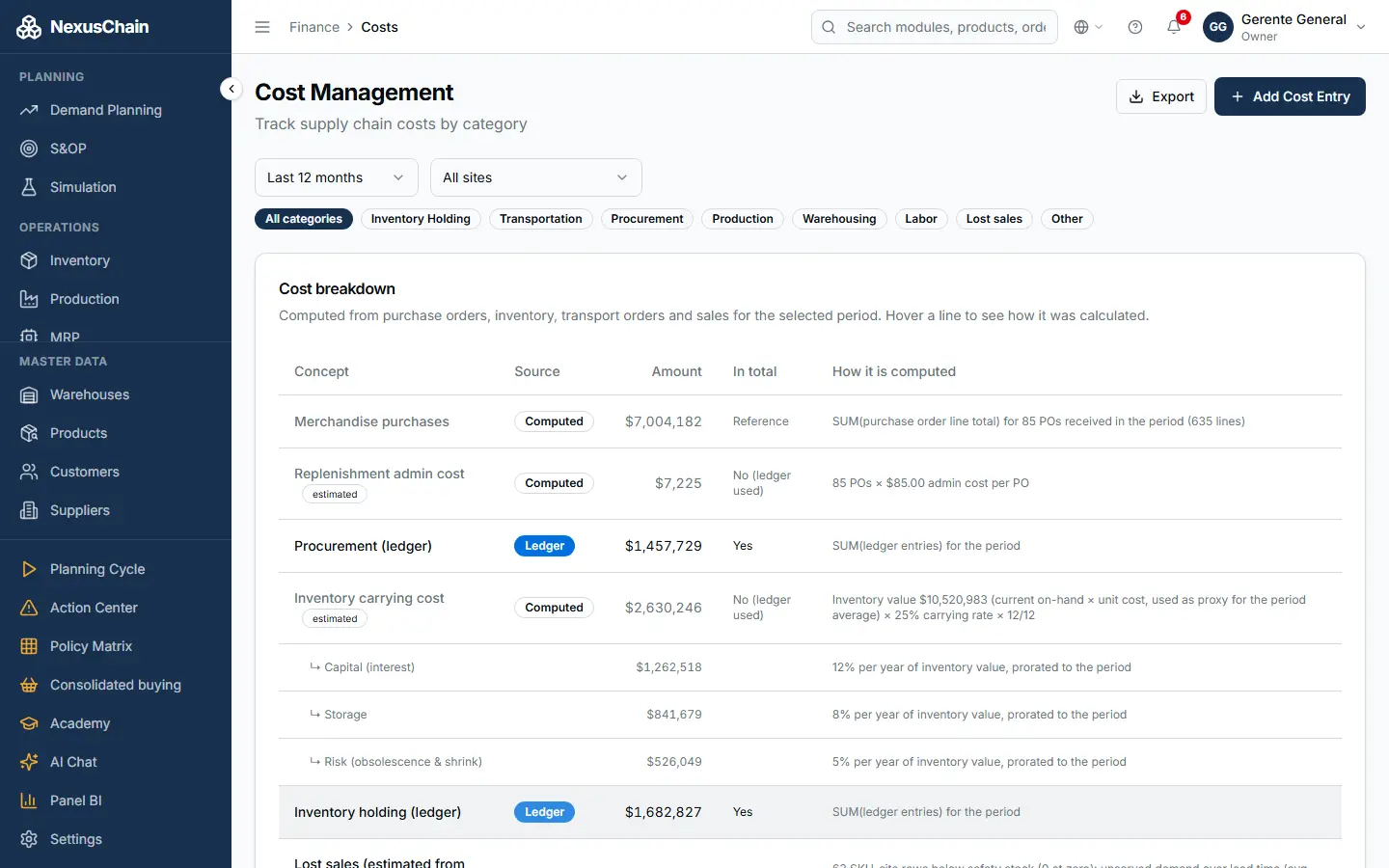Click Panel BI bar chart icon
The image size is (1389, 868).
(29, 800)
